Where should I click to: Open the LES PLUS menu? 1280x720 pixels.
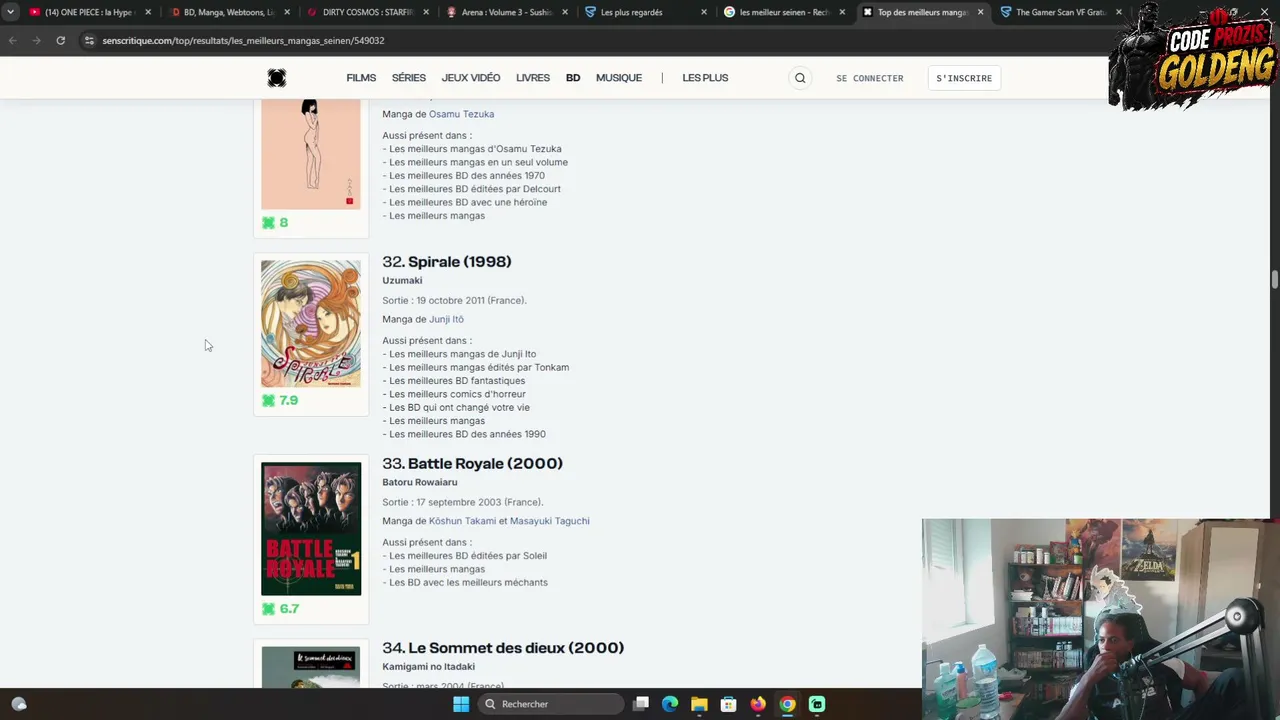pyautogui.click(x=705, y=78)
